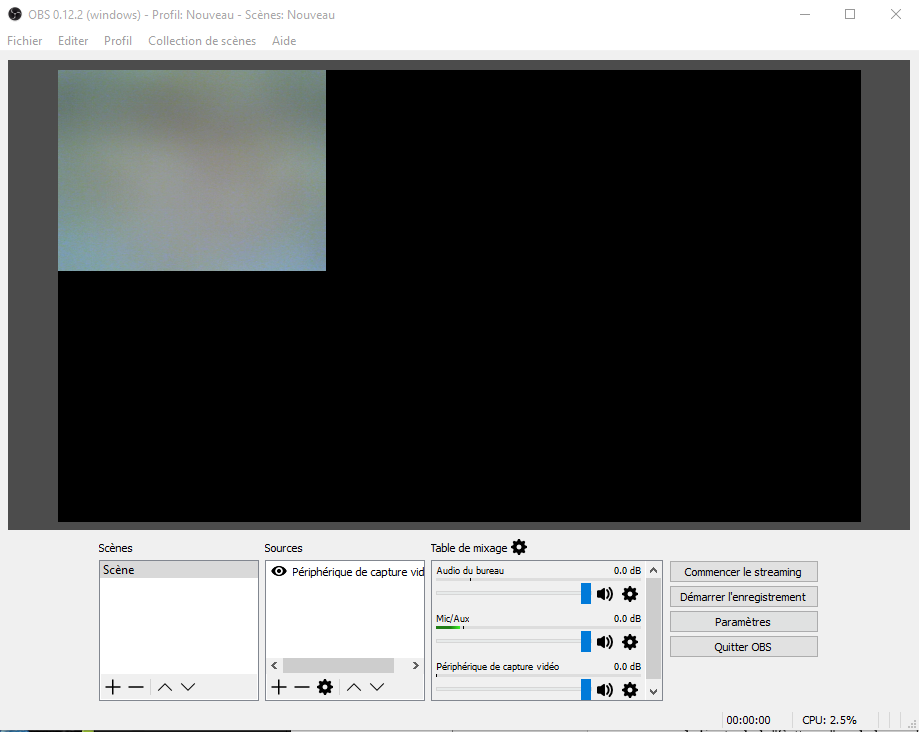Remove the selected scene with the minus icon

click(136, 687)
